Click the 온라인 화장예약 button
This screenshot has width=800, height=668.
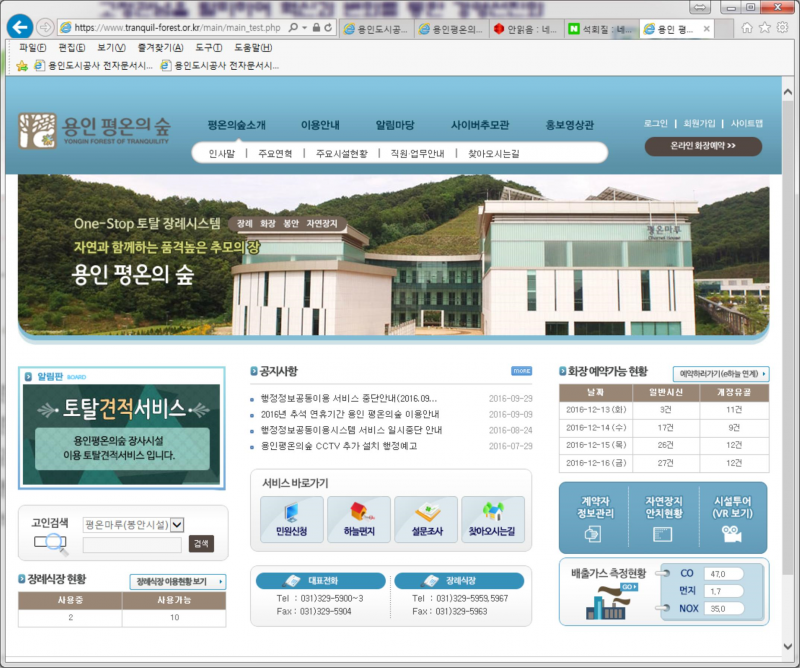coord(703,146)
